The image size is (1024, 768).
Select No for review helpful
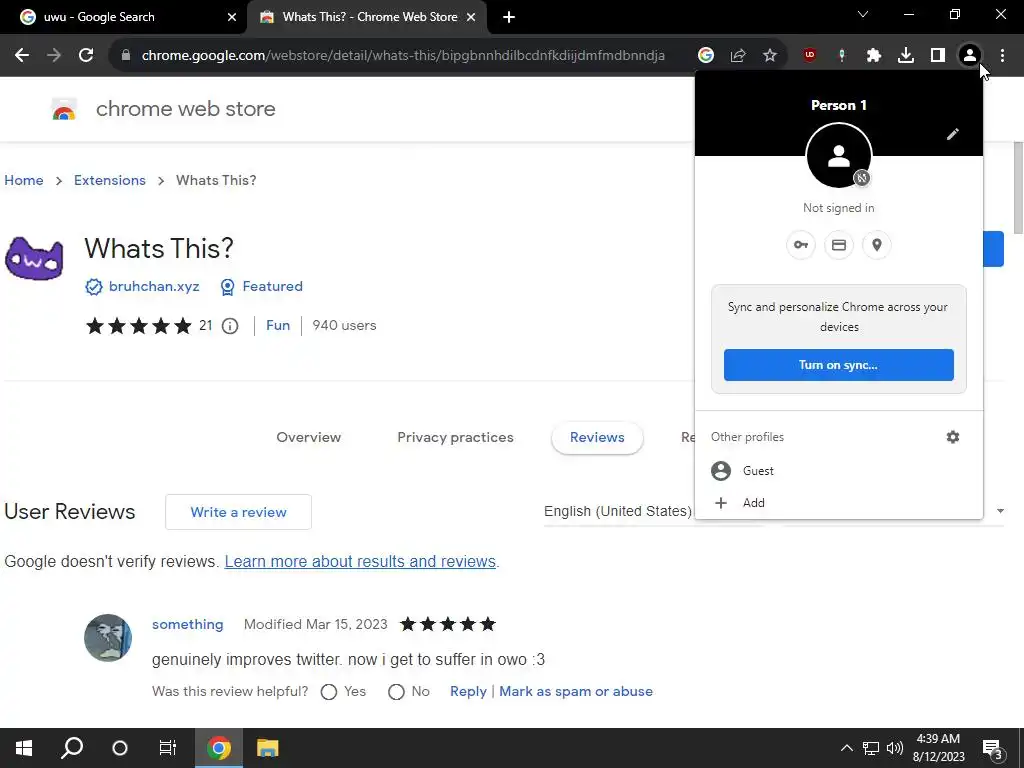(396, 692)
